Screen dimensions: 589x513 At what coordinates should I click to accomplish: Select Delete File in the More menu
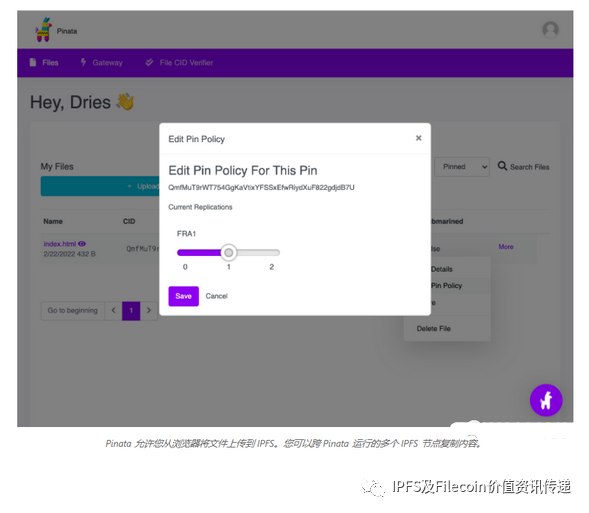pyautogui.click(x=433, y=329)
